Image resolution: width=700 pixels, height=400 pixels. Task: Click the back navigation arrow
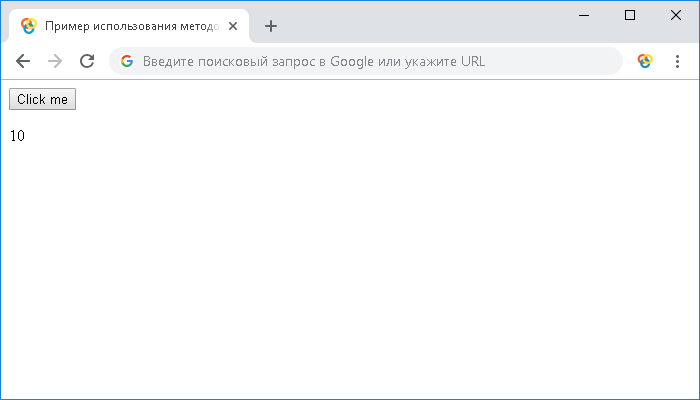(23, 61)
